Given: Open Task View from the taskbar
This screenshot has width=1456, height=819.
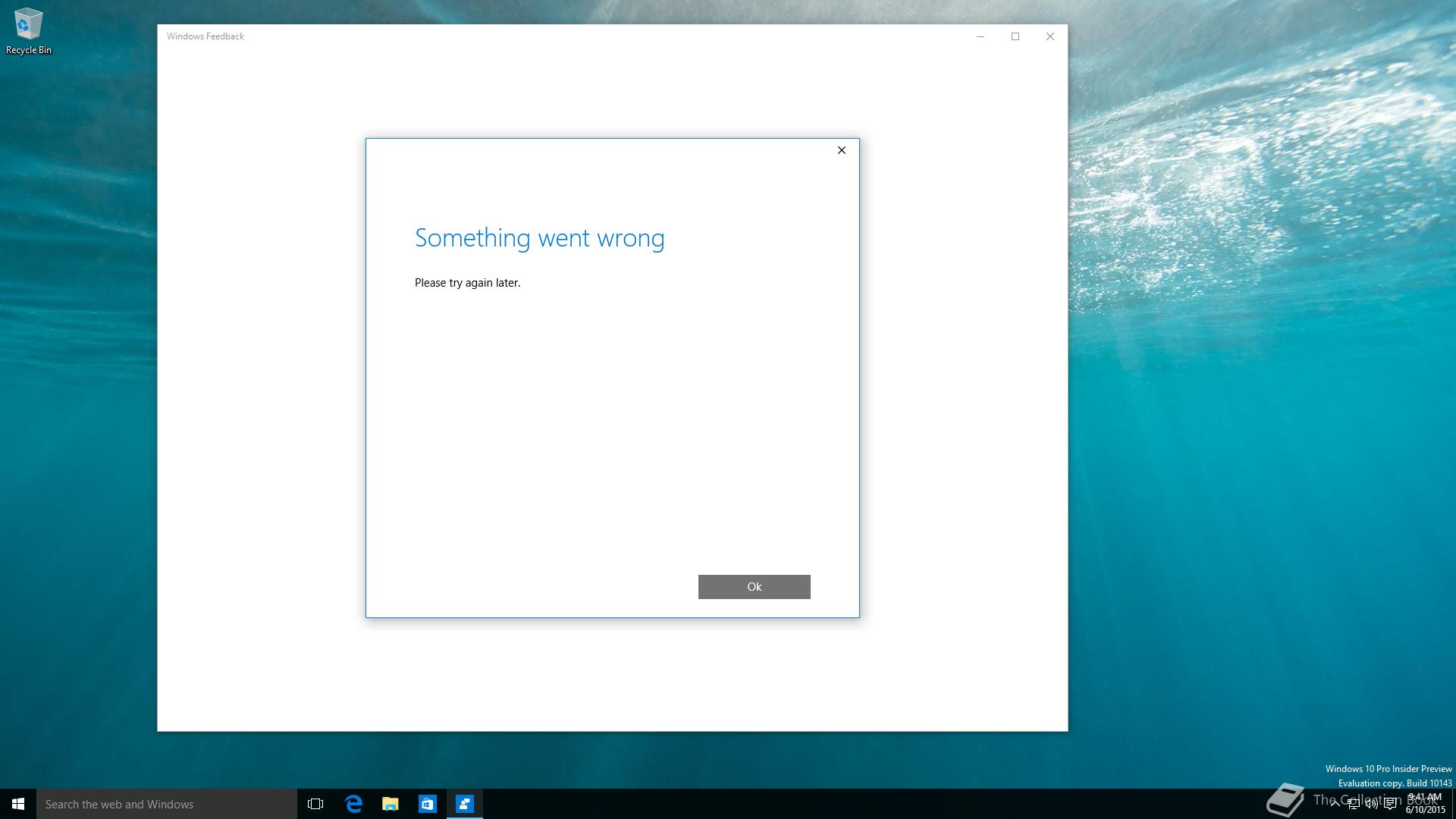Looking at the screenshot, I should pos(315,804).
